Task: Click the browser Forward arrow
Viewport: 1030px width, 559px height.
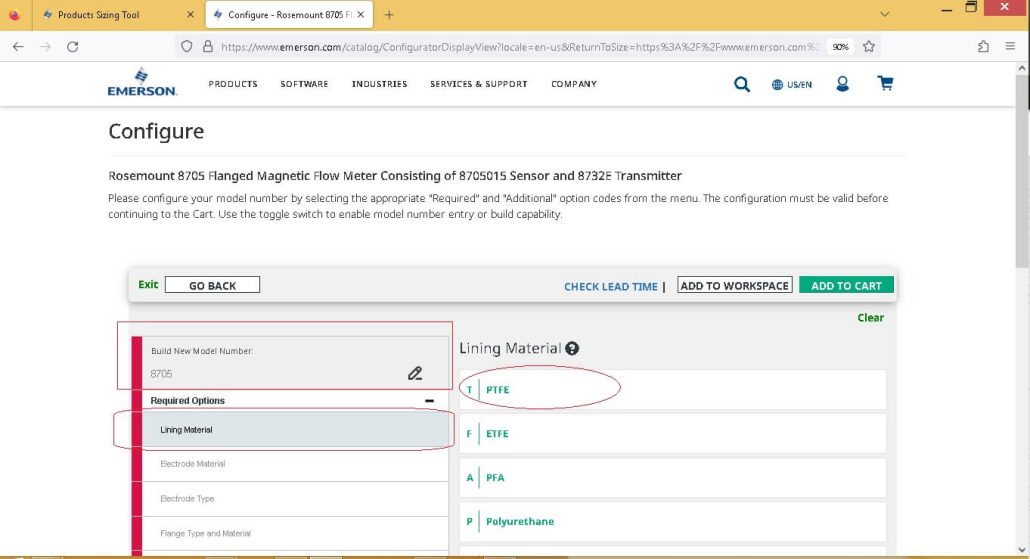Action: click(x=45, y=47)
